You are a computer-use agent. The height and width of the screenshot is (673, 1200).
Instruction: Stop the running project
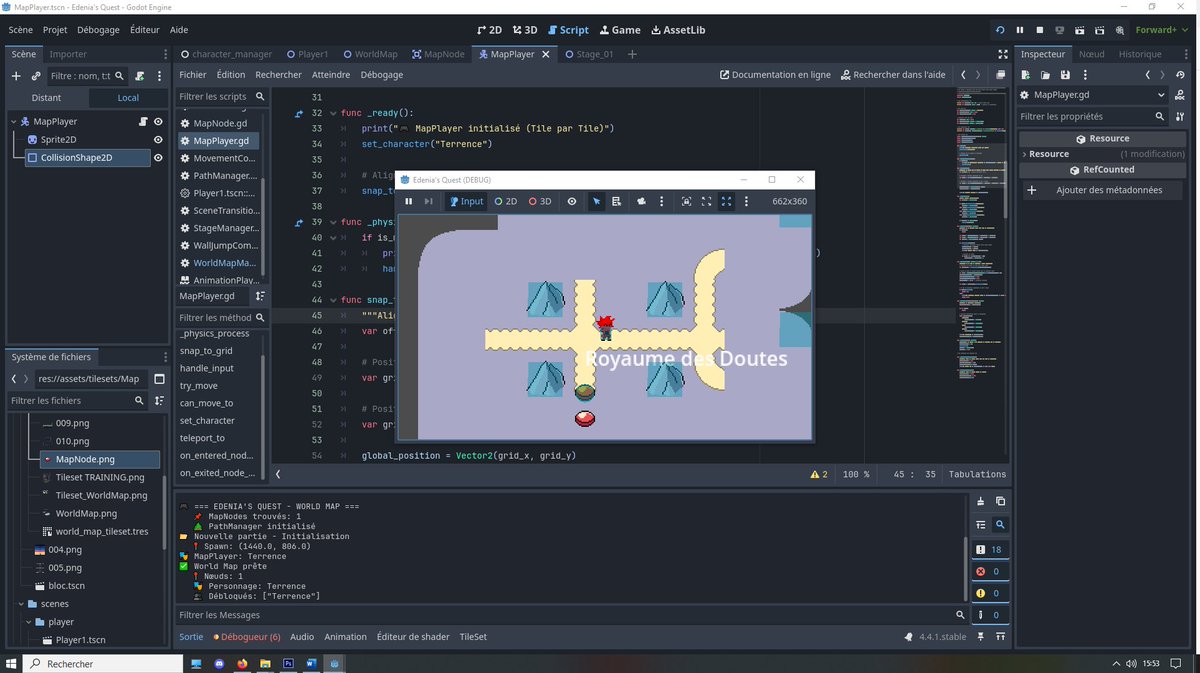click(1040, 30)
